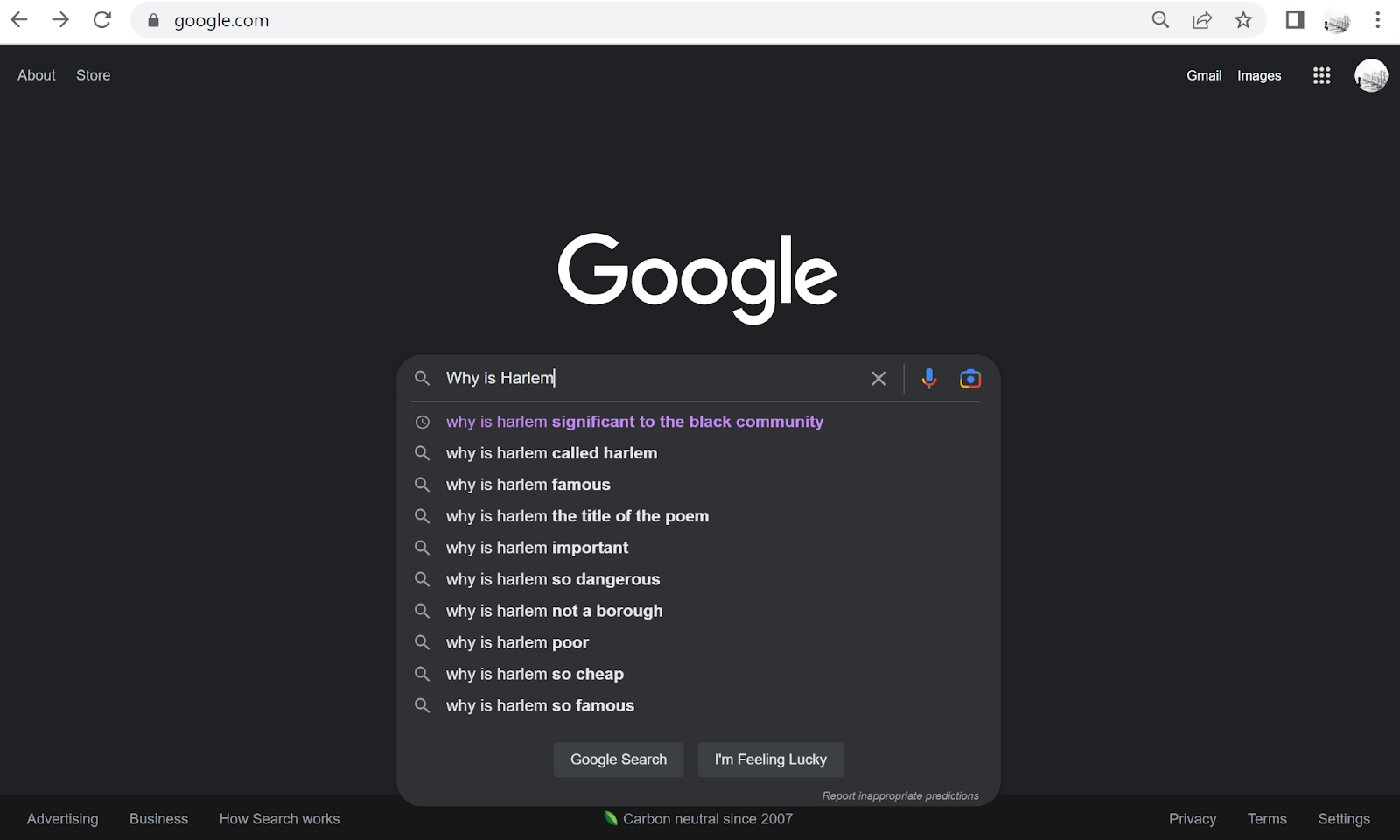
Task: Share this page from the address bar
Action: (1202, 20)
